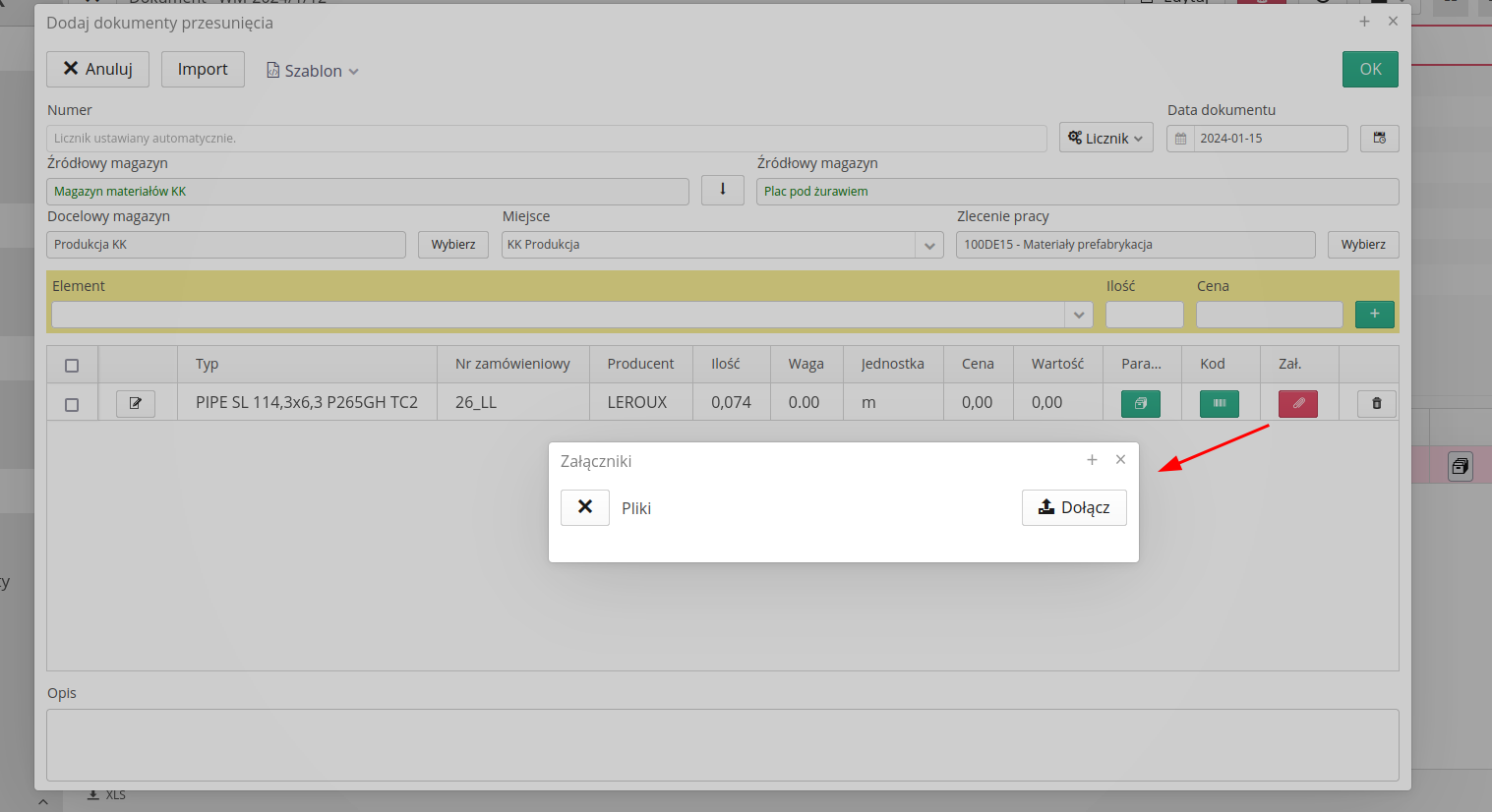The height and width of the screenshot is (812, 1492).
Task: Sort by the Nr zamówieniowy column header
Action: pyautogui.click(x=512, y=364)
